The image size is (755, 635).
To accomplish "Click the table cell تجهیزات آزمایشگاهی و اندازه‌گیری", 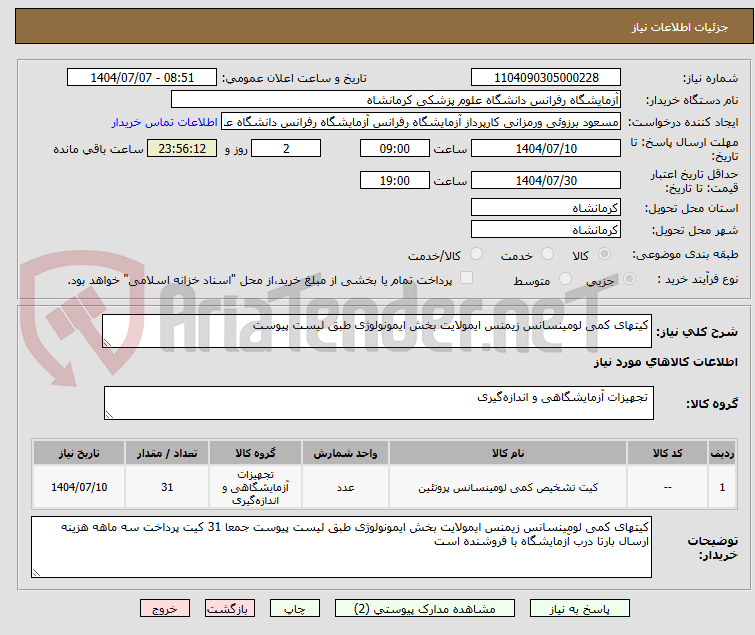I will click(256, 487).
